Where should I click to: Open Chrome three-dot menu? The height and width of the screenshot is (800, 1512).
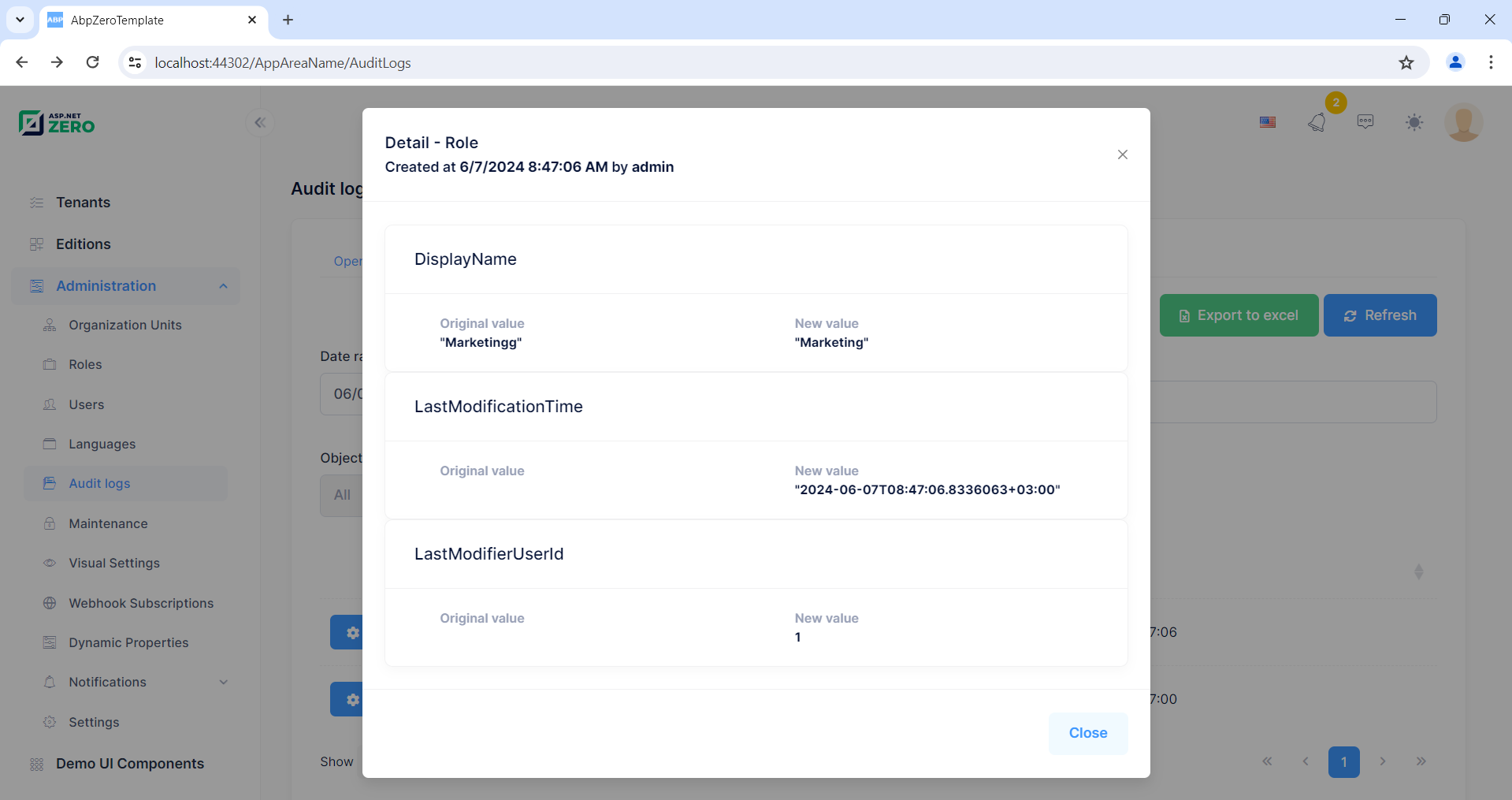point(1491,62)
